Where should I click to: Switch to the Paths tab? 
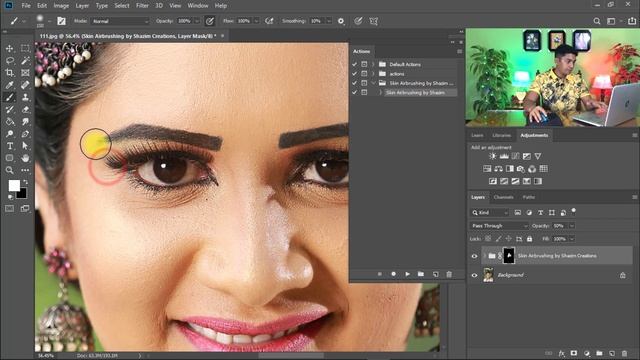529,197
